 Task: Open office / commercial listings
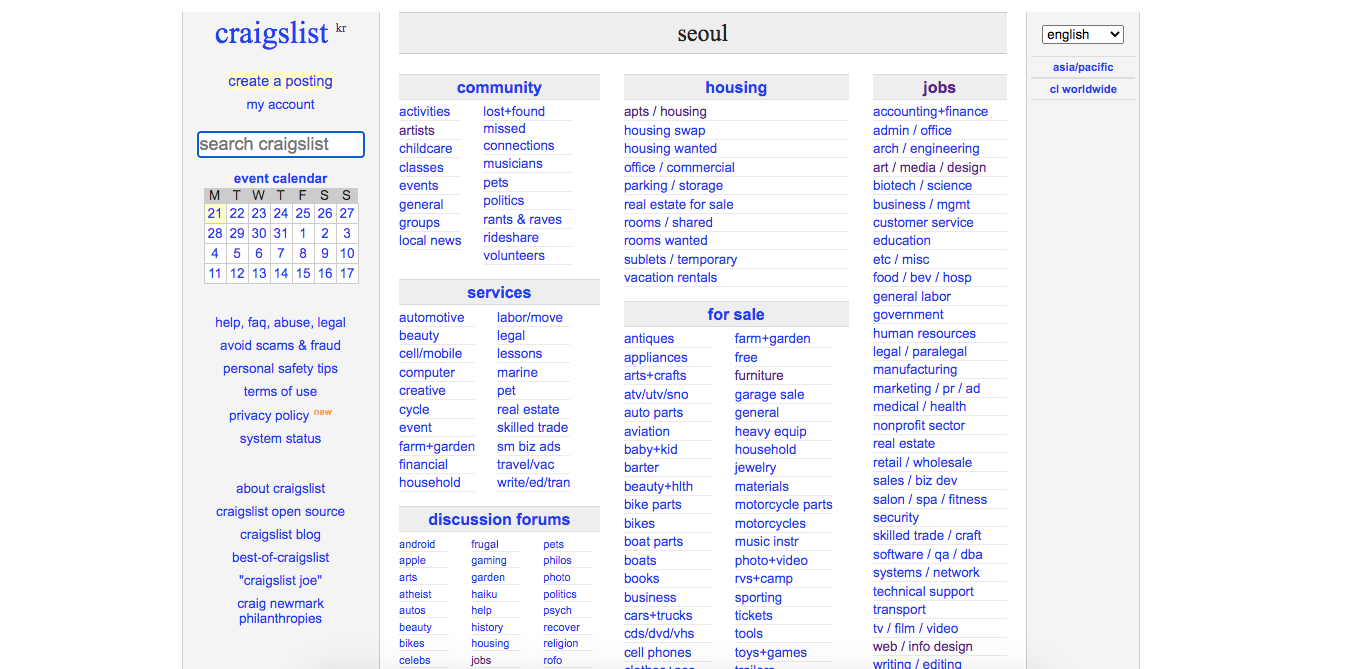[x=679, y=167]
